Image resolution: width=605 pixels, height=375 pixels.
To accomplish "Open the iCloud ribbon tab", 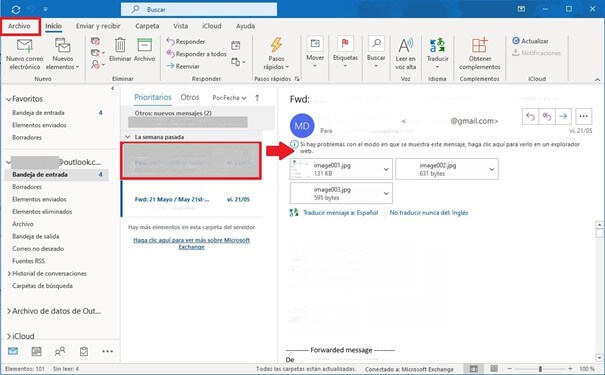I will (x=211, y=26).
